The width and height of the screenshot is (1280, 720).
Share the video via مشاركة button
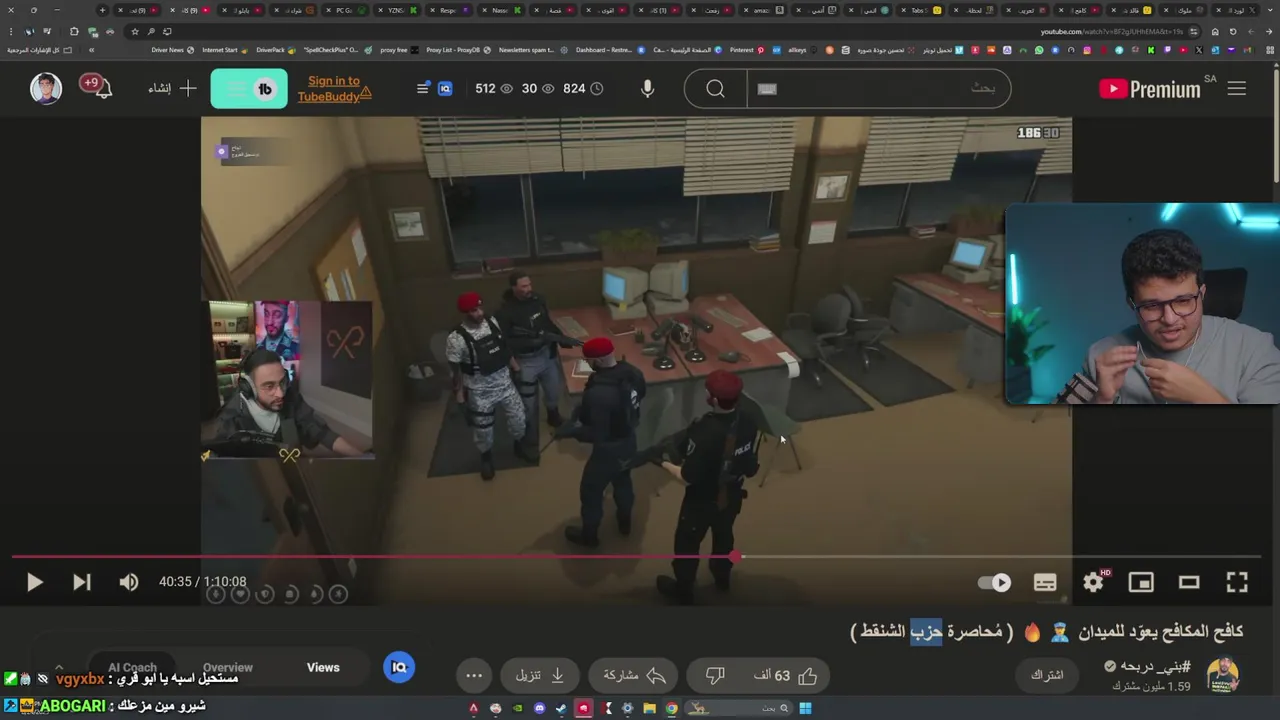[x=634, y=676]
